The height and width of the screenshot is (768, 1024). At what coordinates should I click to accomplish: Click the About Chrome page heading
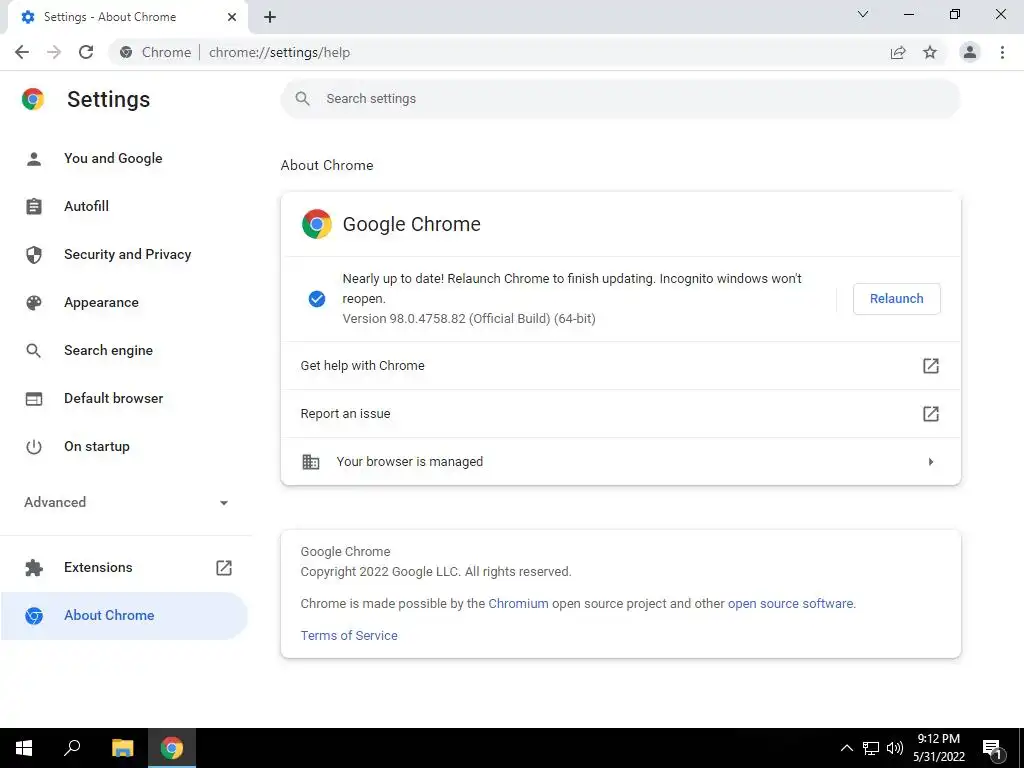pyautogui.click(x=327, y=165)
